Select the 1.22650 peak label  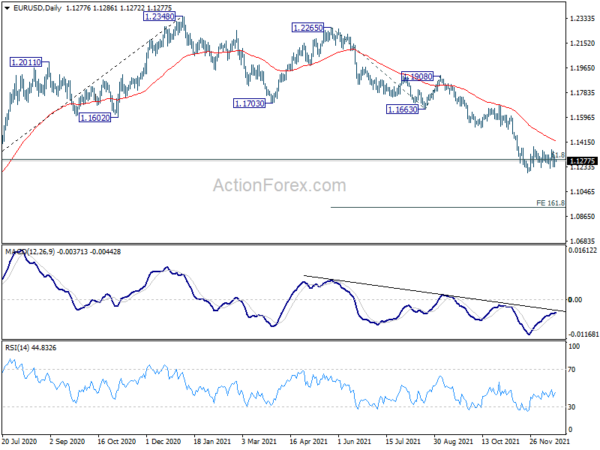click(x=308, y=28)
